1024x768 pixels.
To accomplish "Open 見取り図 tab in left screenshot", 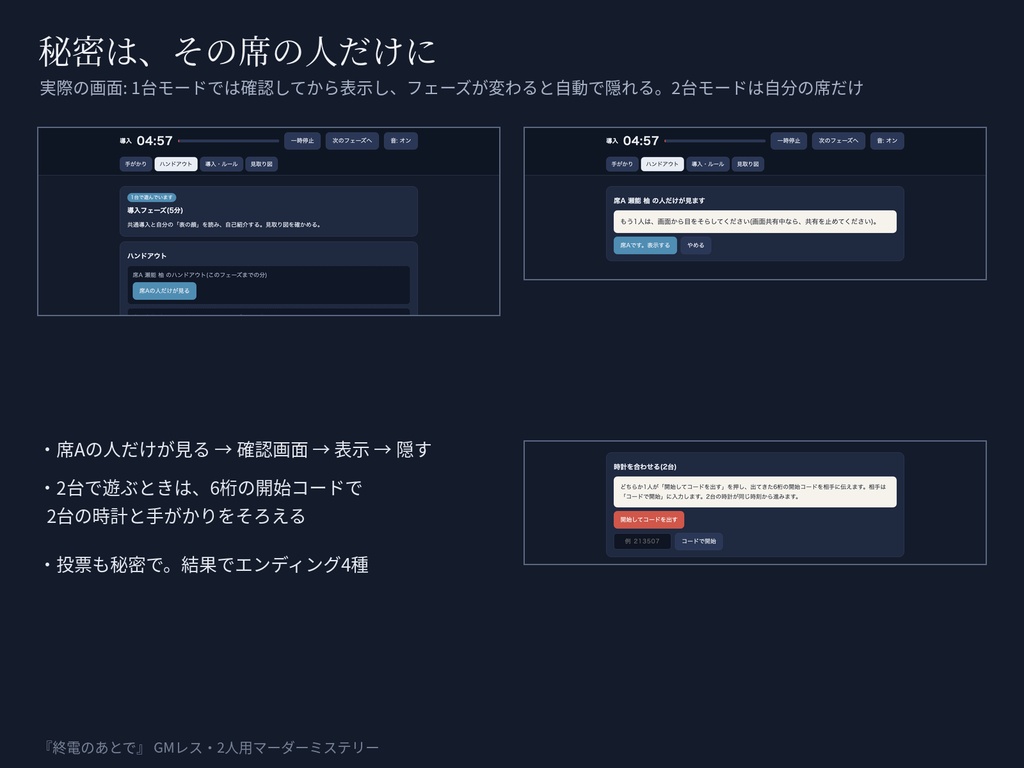I will point(261,164).
